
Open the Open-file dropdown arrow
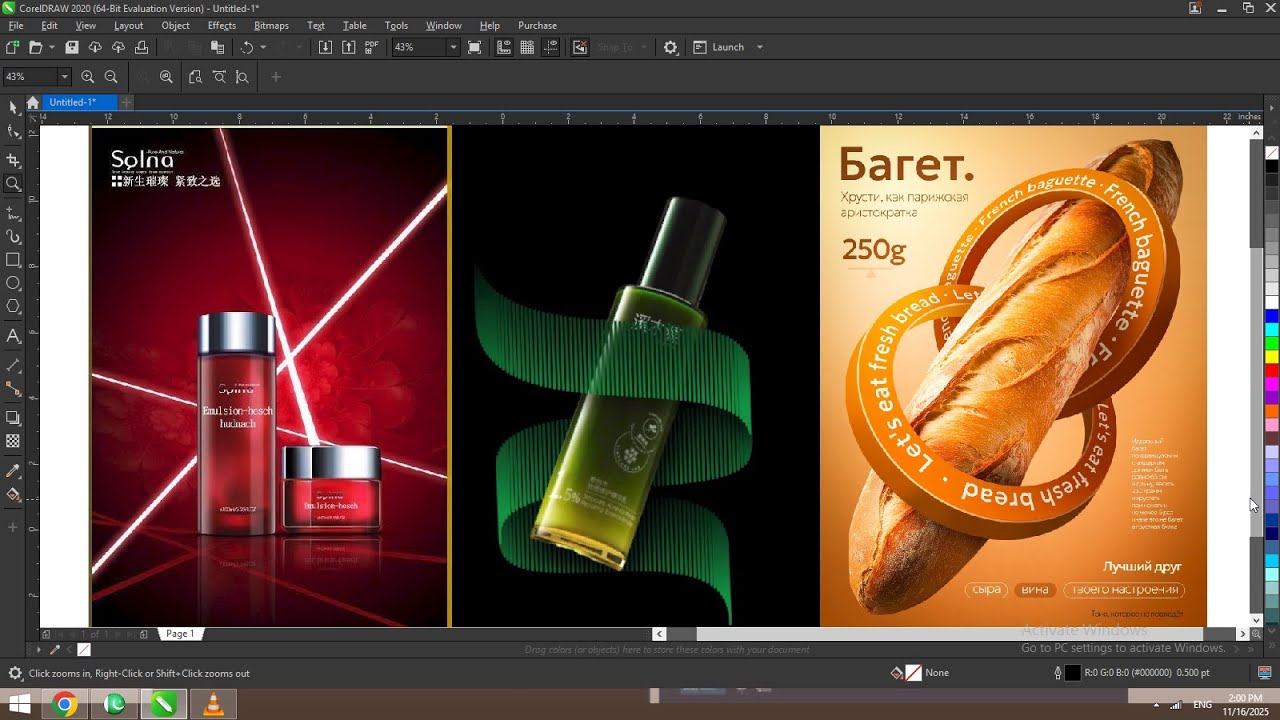tap(51, 47)
